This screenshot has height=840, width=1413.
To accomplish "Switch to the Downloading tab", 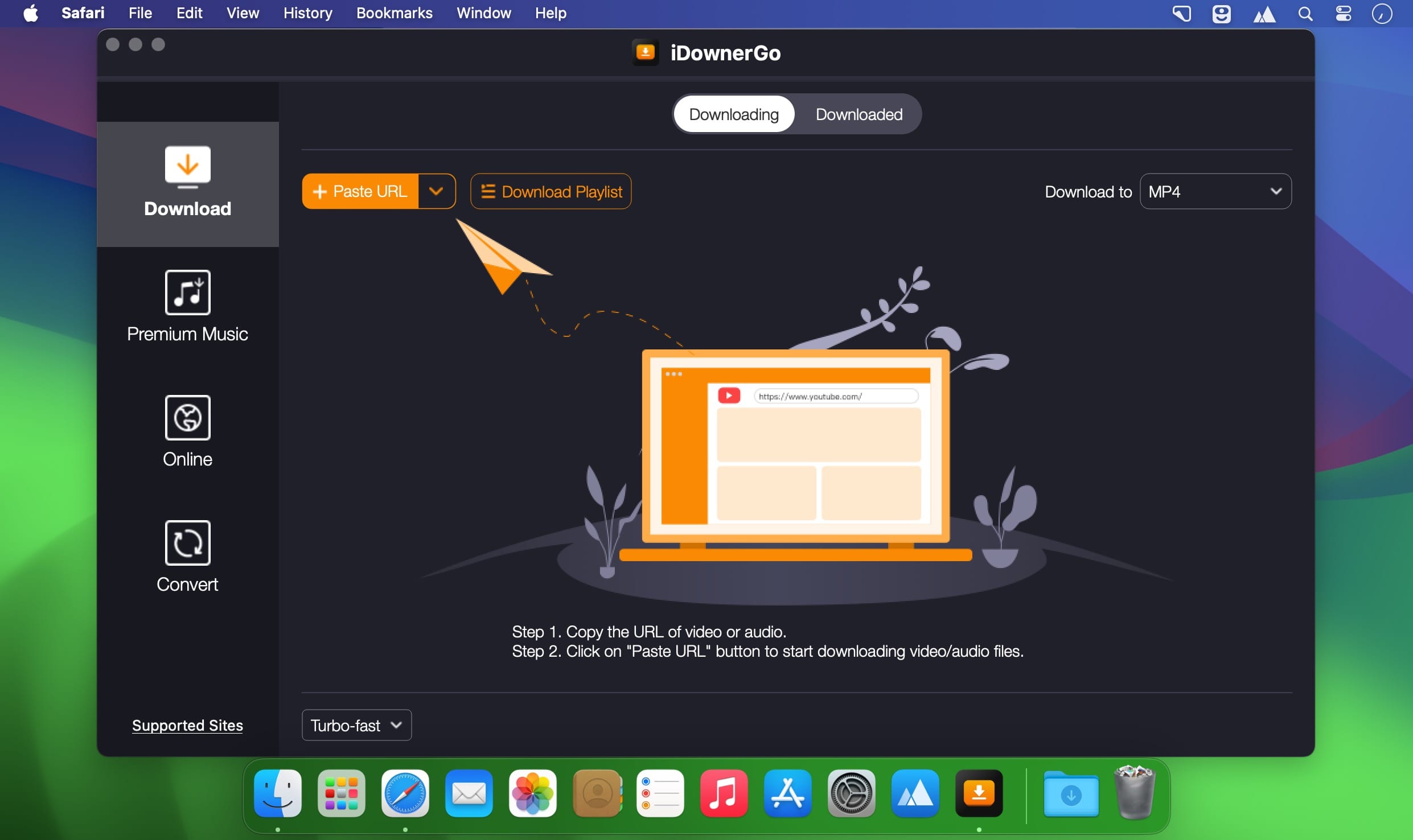I will 733,114.
